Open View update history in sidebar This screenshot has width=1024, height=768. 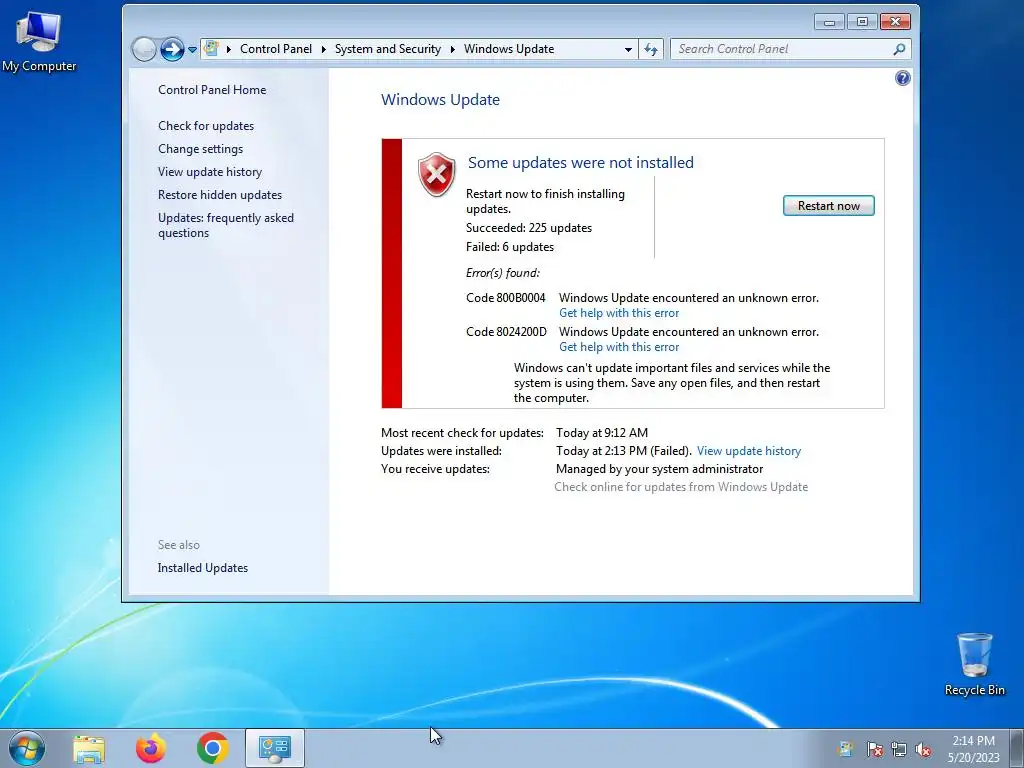tap(210, 172)
